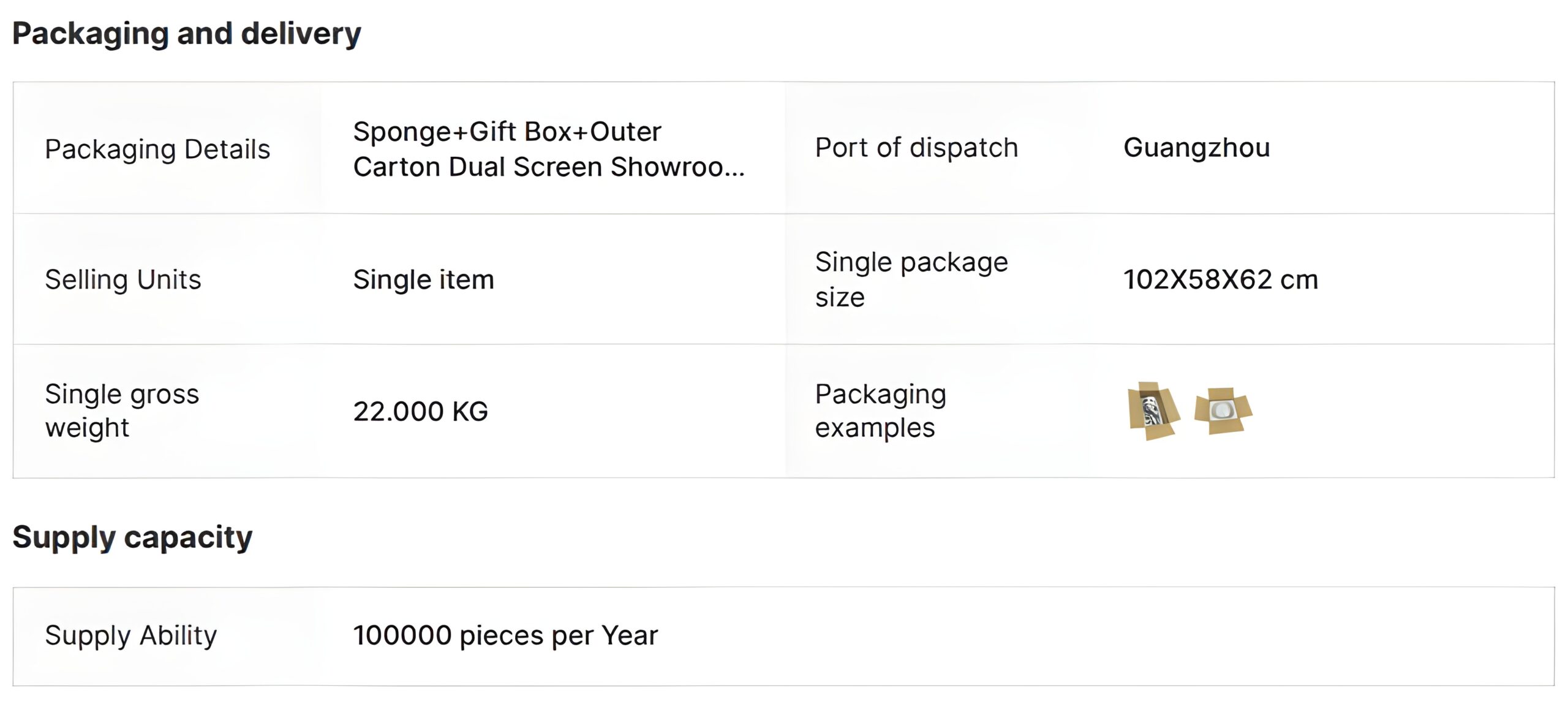The width and height of the screenshot is (1568, 701).
Task: Click the truncated Packaging Details value text
Action: pyautogui.click(x=549, y=149)
